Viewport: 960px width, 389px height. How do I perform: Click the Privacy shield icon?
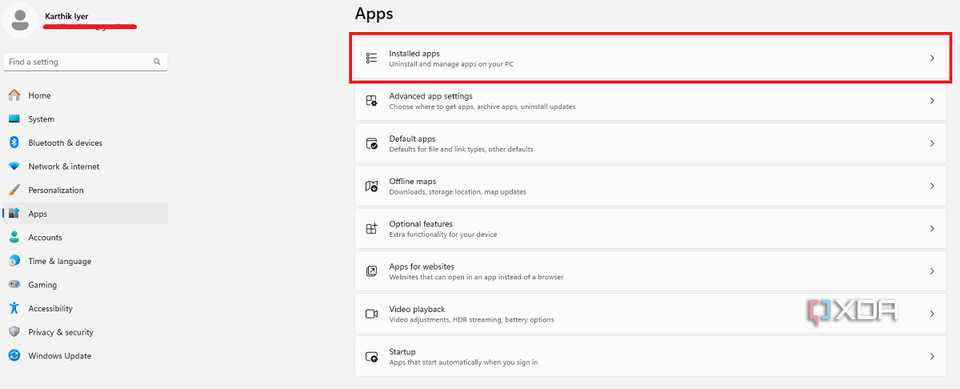point(14,332)
